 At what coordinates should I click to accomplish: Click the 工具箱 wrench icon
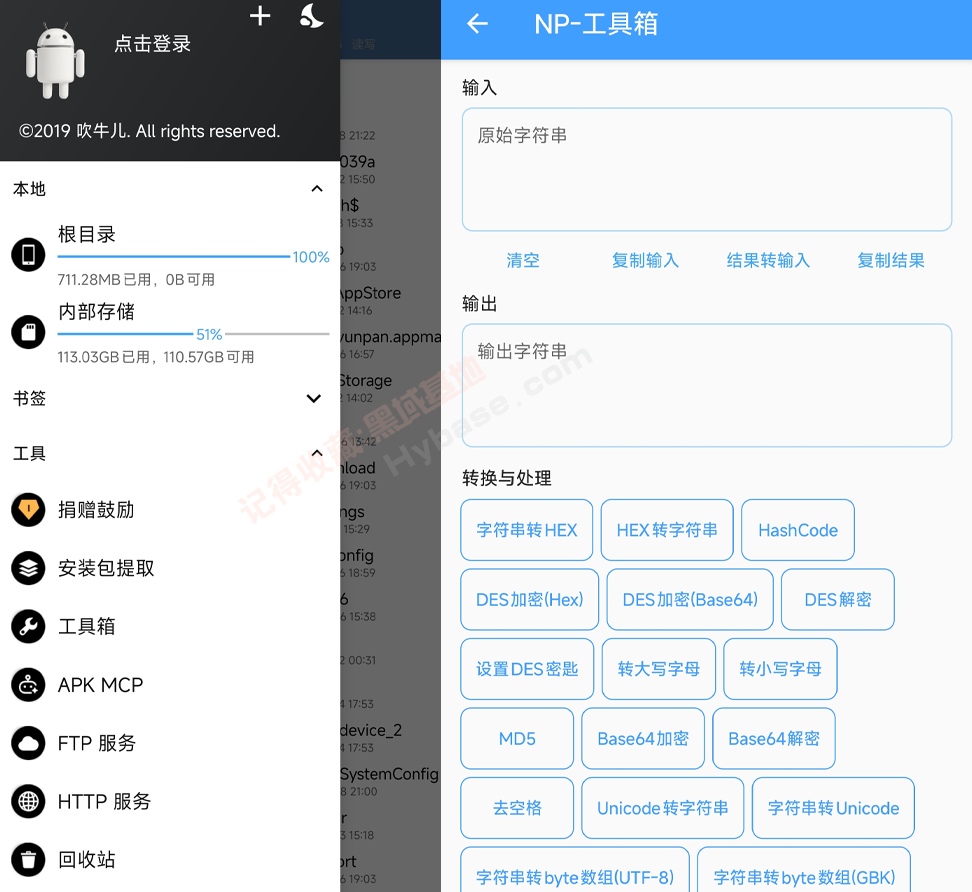click(29, 626)
